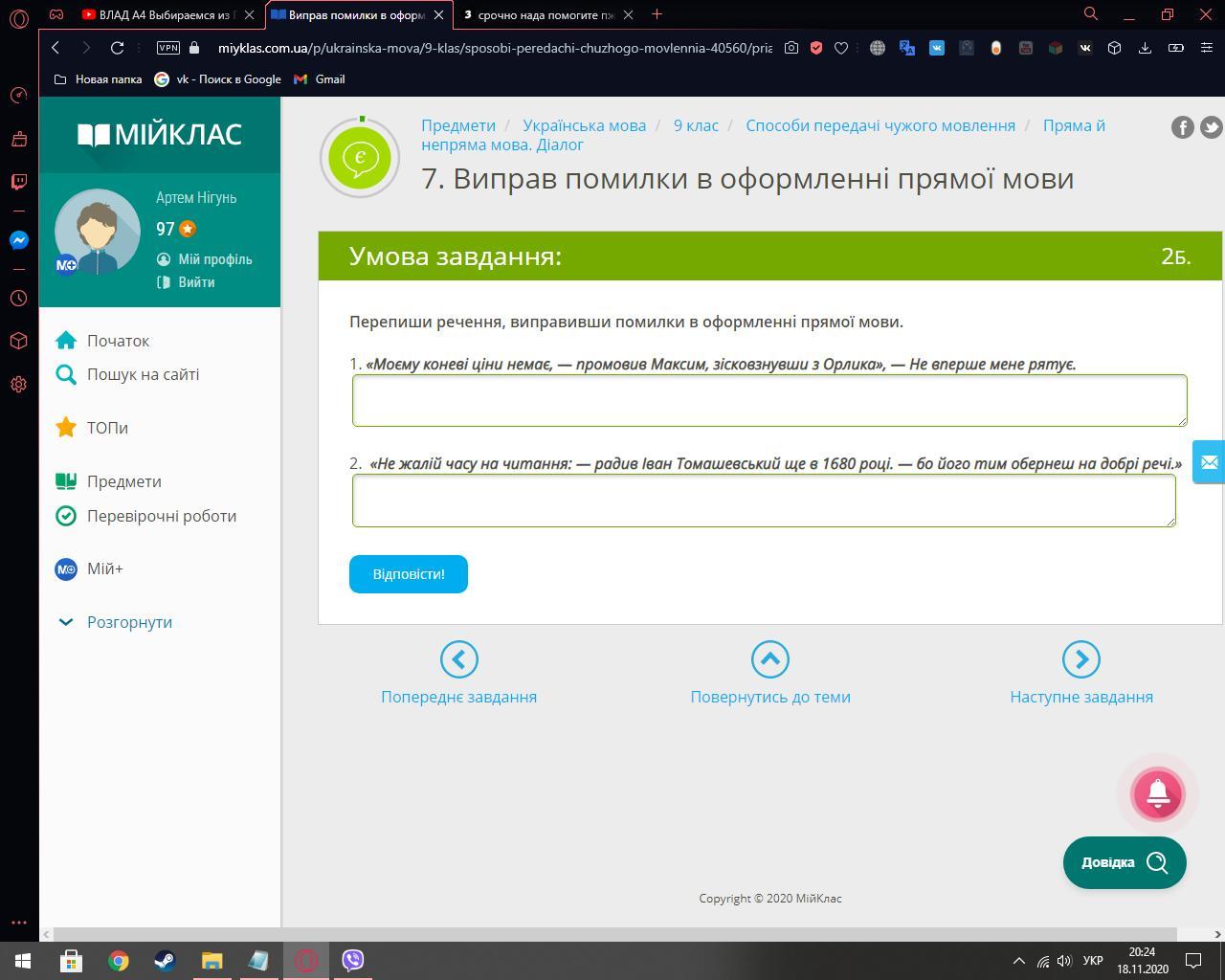The height and width of the screenshot is (980, 1225).
Task: Reload the current page
Action: coord(117,48)
